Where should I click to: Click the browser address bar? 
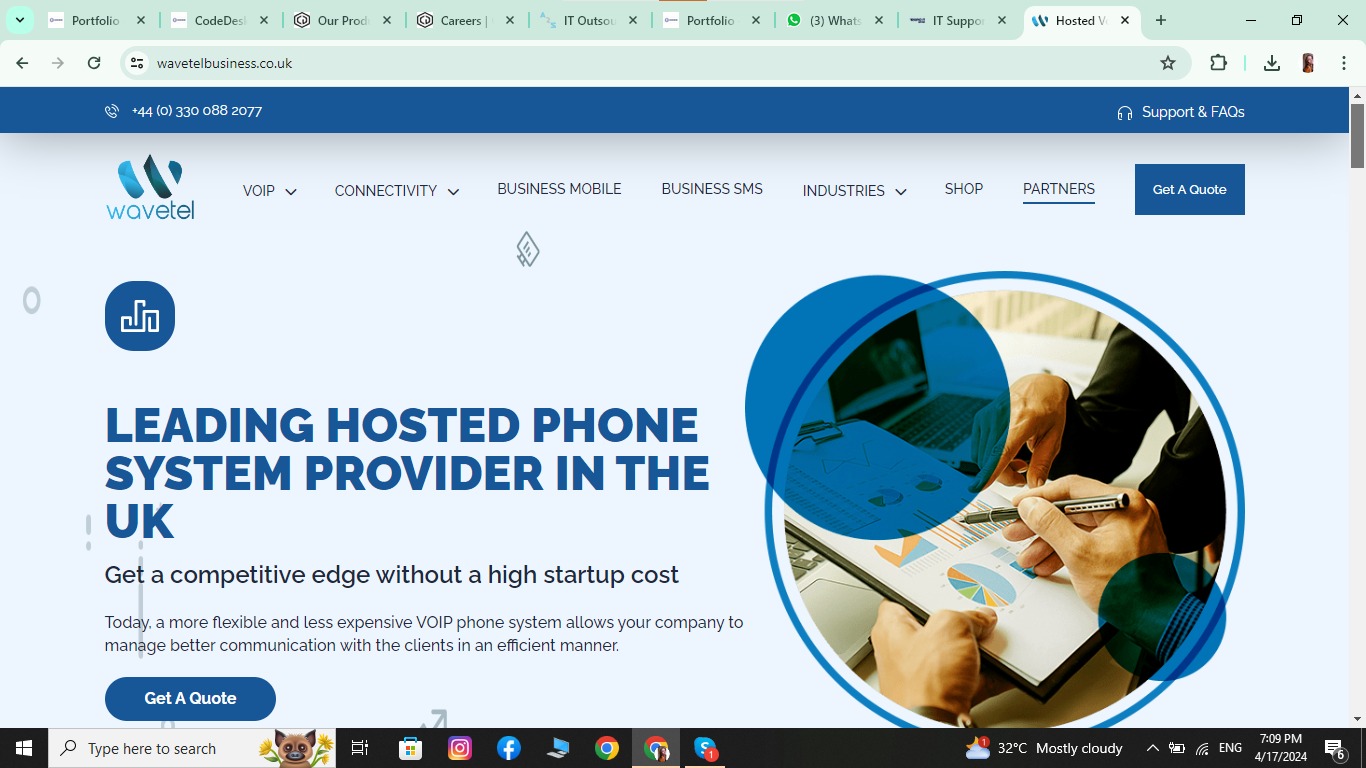pos(640,63)
